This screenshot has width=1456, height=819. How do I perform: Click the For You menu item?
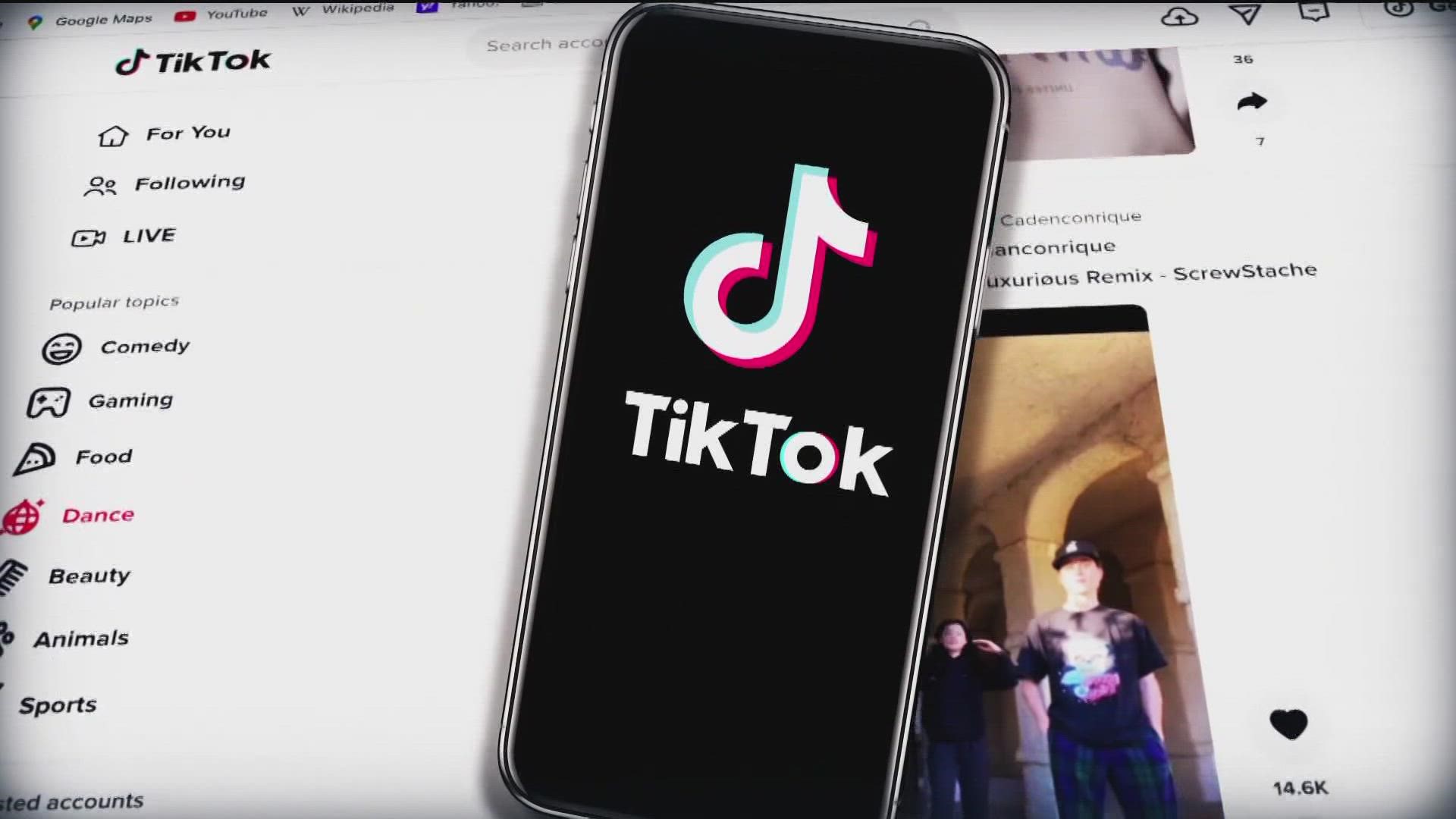163,131
